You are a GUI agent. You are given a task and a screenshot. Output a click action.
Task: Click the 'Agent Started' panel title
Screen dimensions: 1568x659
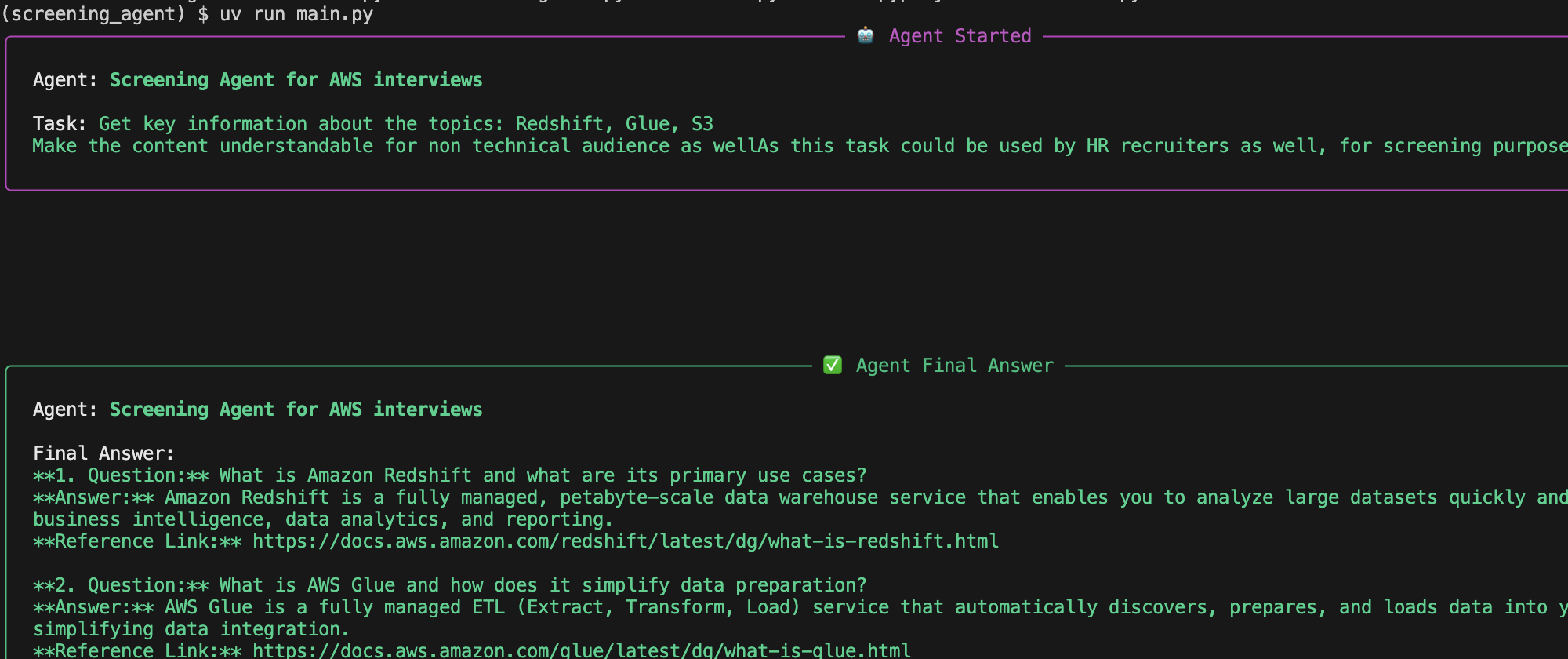(x=960, y=36)
